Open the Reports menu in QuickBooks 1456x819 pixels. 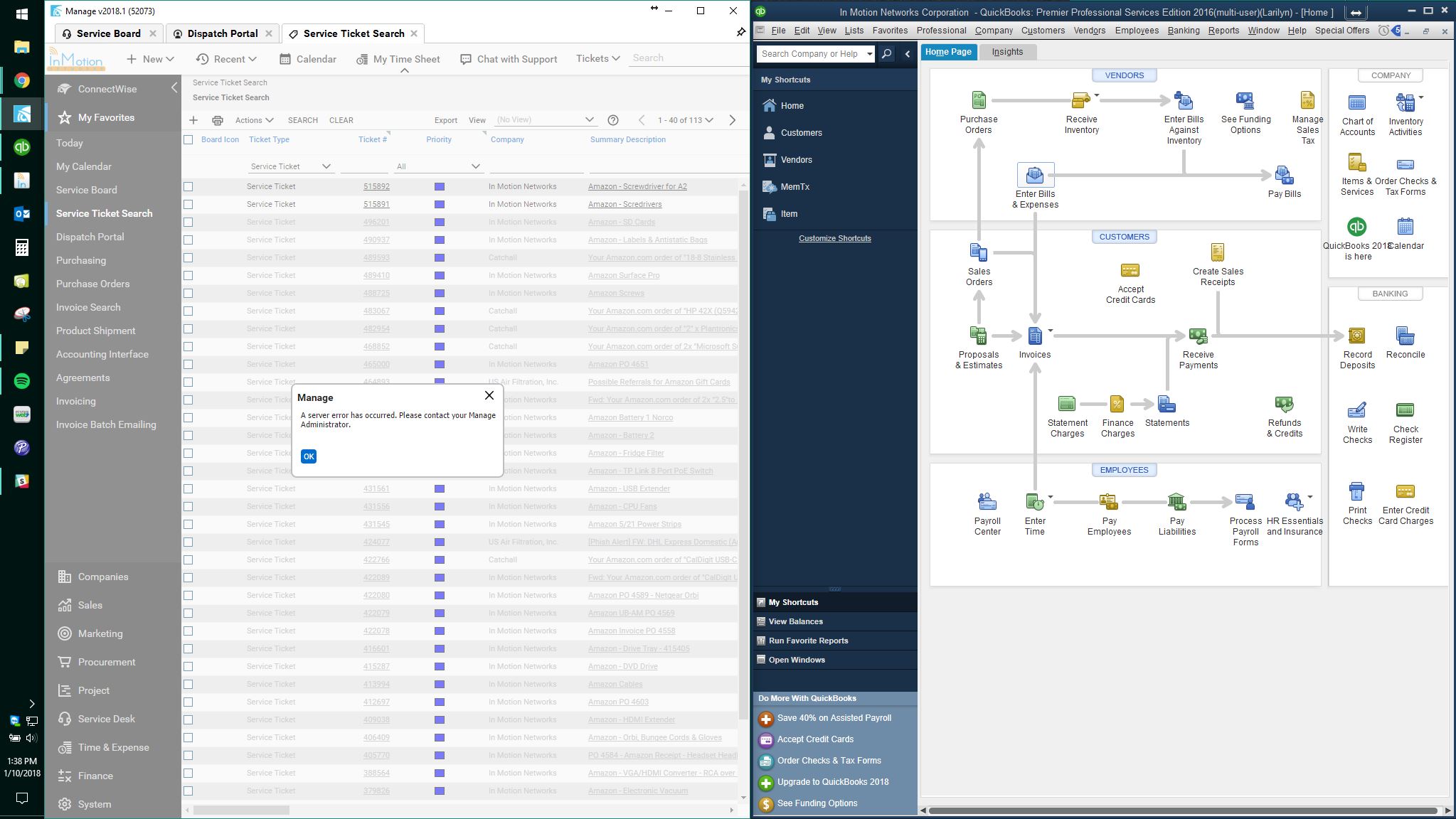coord(1223,31)
